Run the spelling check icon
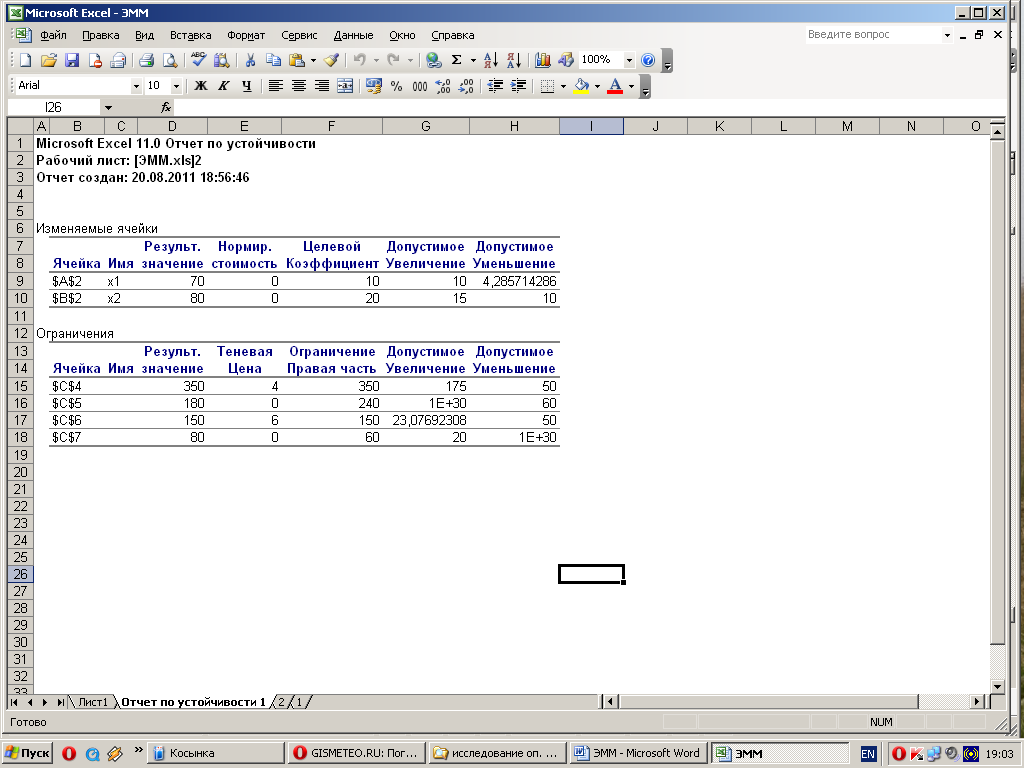This screenshot has height=768, width=1024. pyautogui.click(x=199, y=60)
